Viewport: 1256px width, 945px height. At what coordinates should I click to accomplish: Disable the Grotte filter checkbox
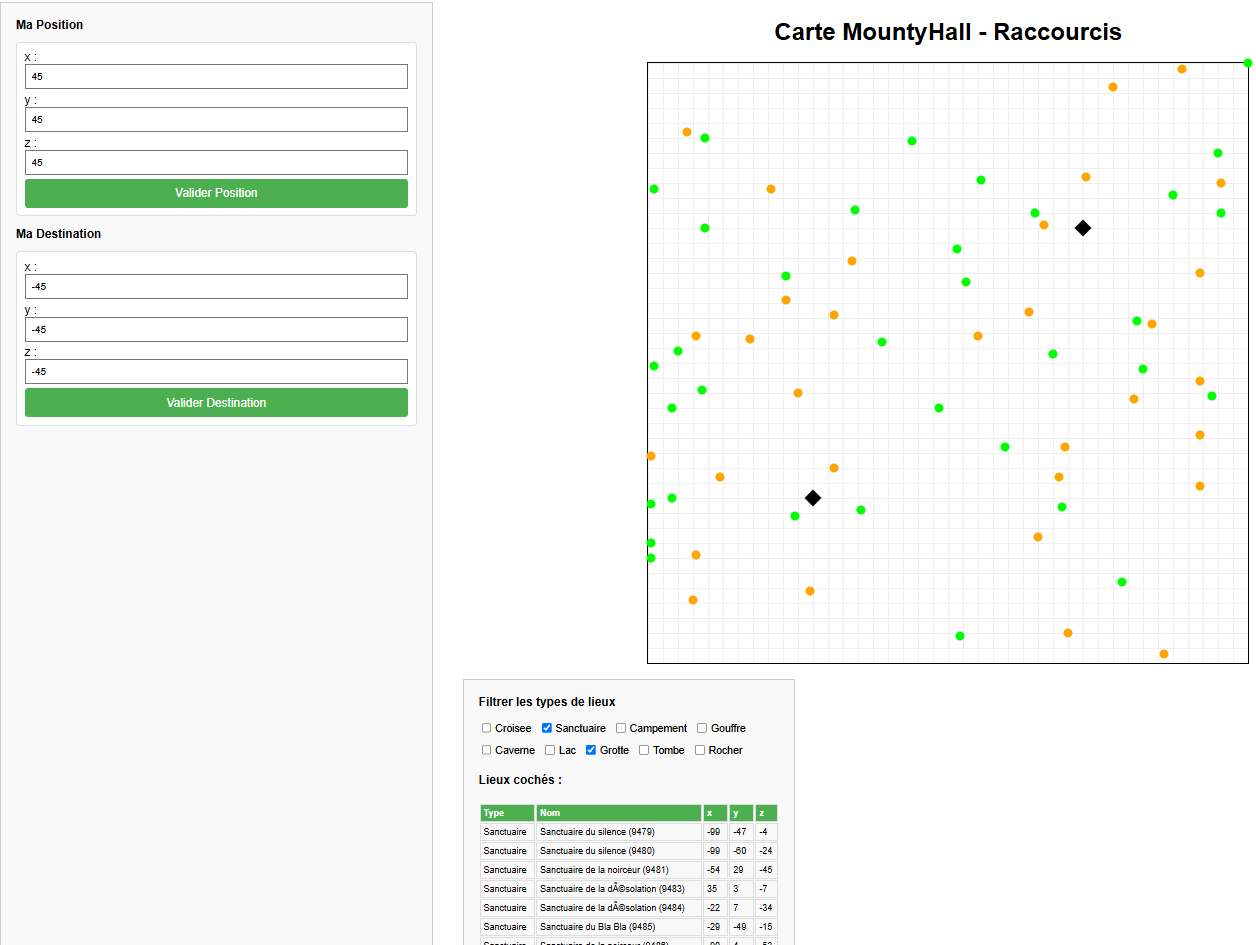point(591,750)
